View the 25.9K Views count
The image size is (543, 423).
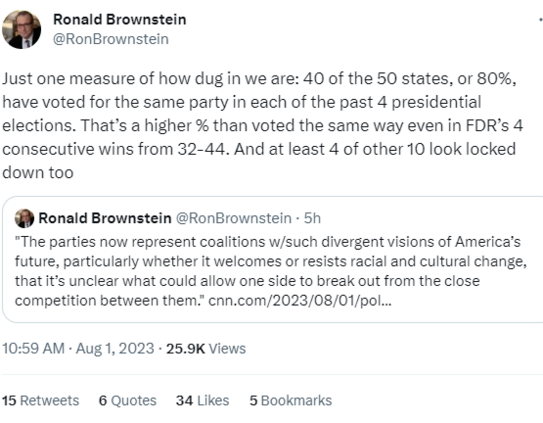coord(206,349)
